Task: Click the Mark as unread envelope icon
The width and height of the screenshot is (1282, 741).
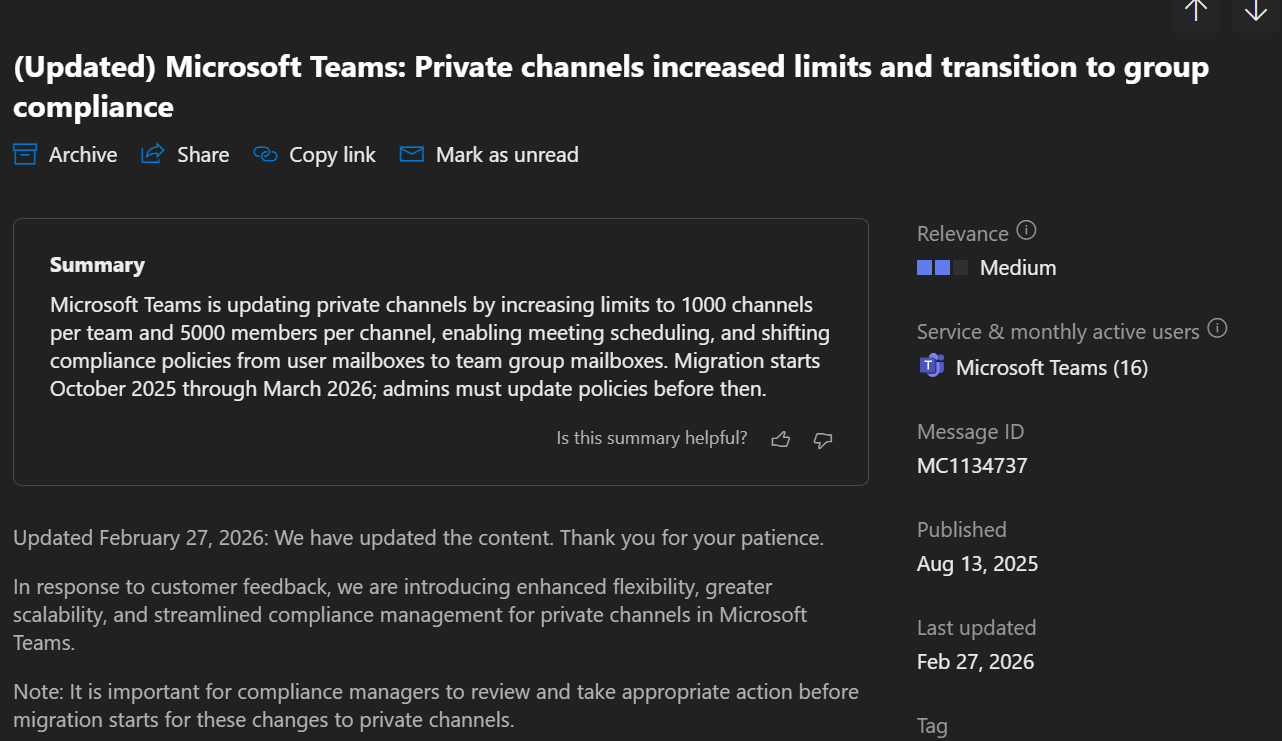Action: pos(412,154)
